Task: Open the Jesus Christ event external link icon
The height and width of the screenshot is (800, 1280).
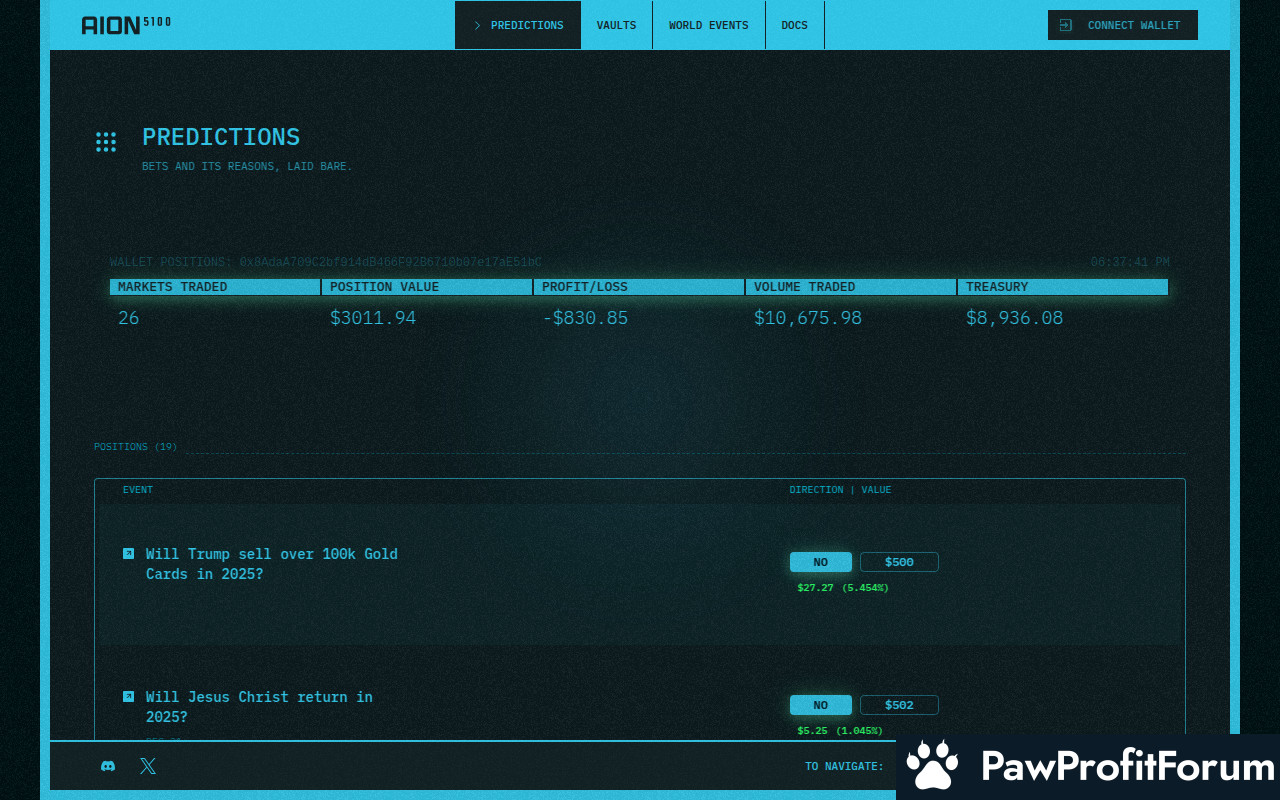Action: 128,696
